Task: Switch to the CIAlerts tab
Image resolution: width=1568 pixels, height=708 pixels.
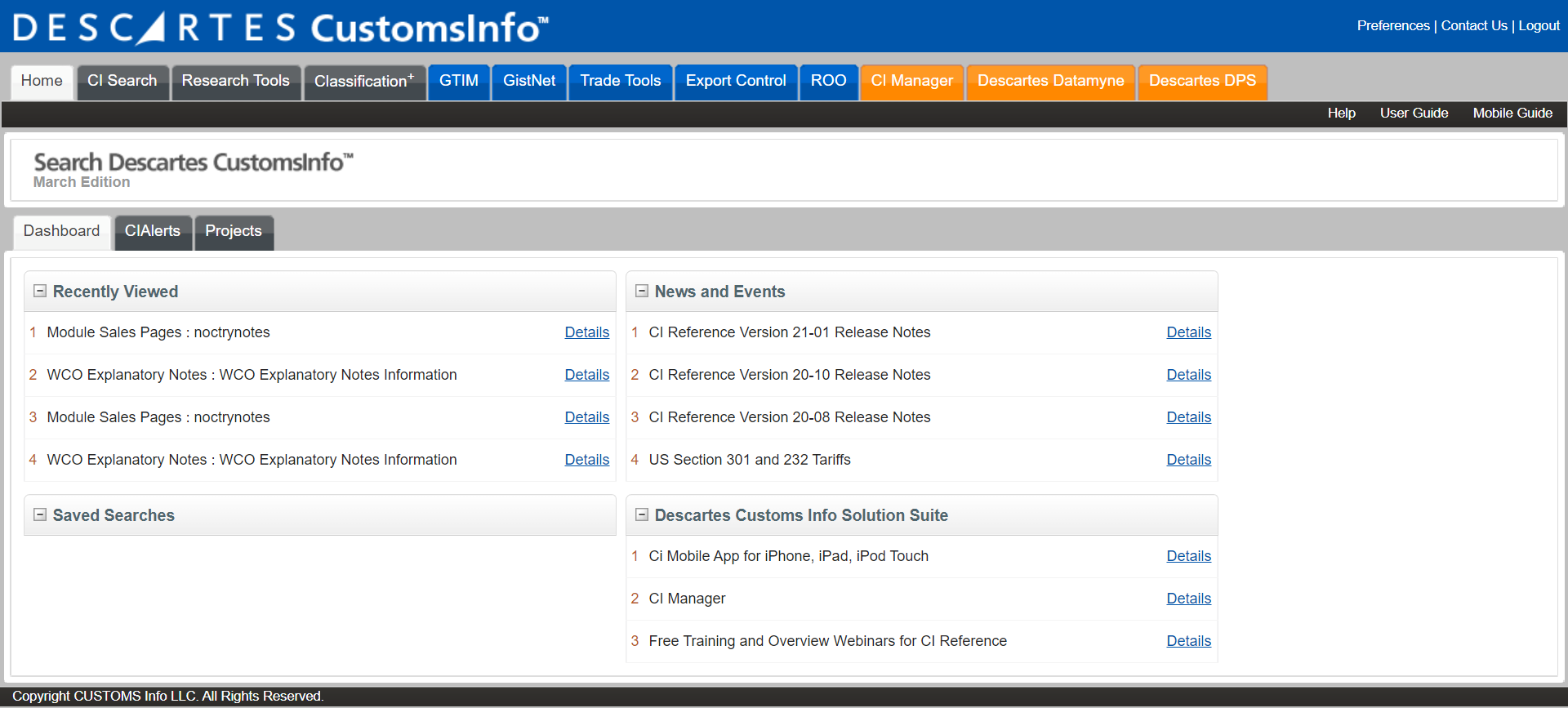Action: (153, 232)
